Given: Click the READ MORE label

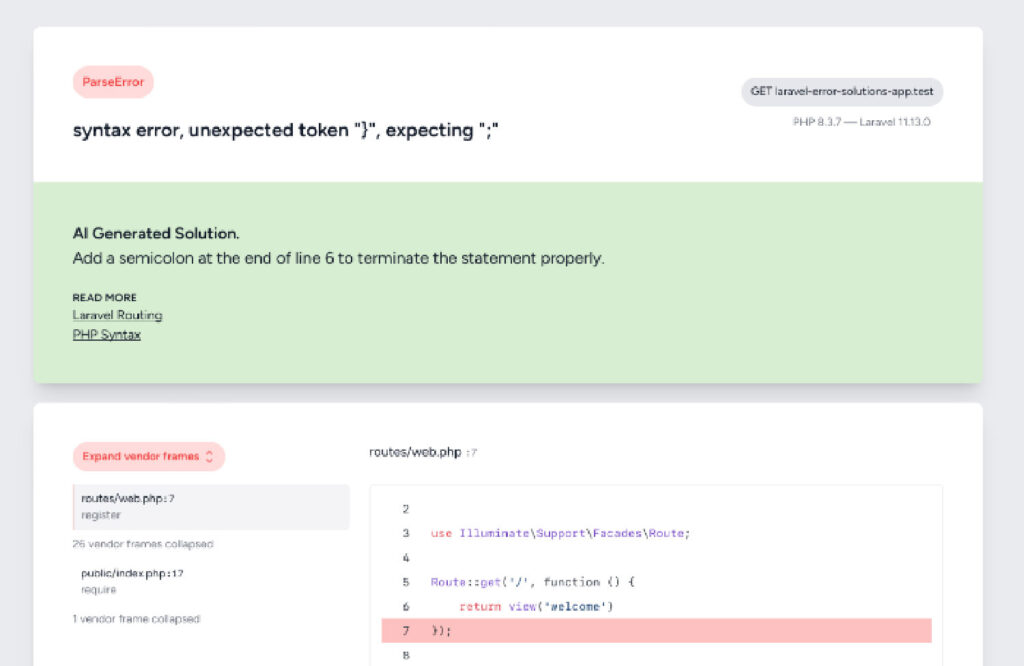Looking at the screenshot, I should pos(104,297).
